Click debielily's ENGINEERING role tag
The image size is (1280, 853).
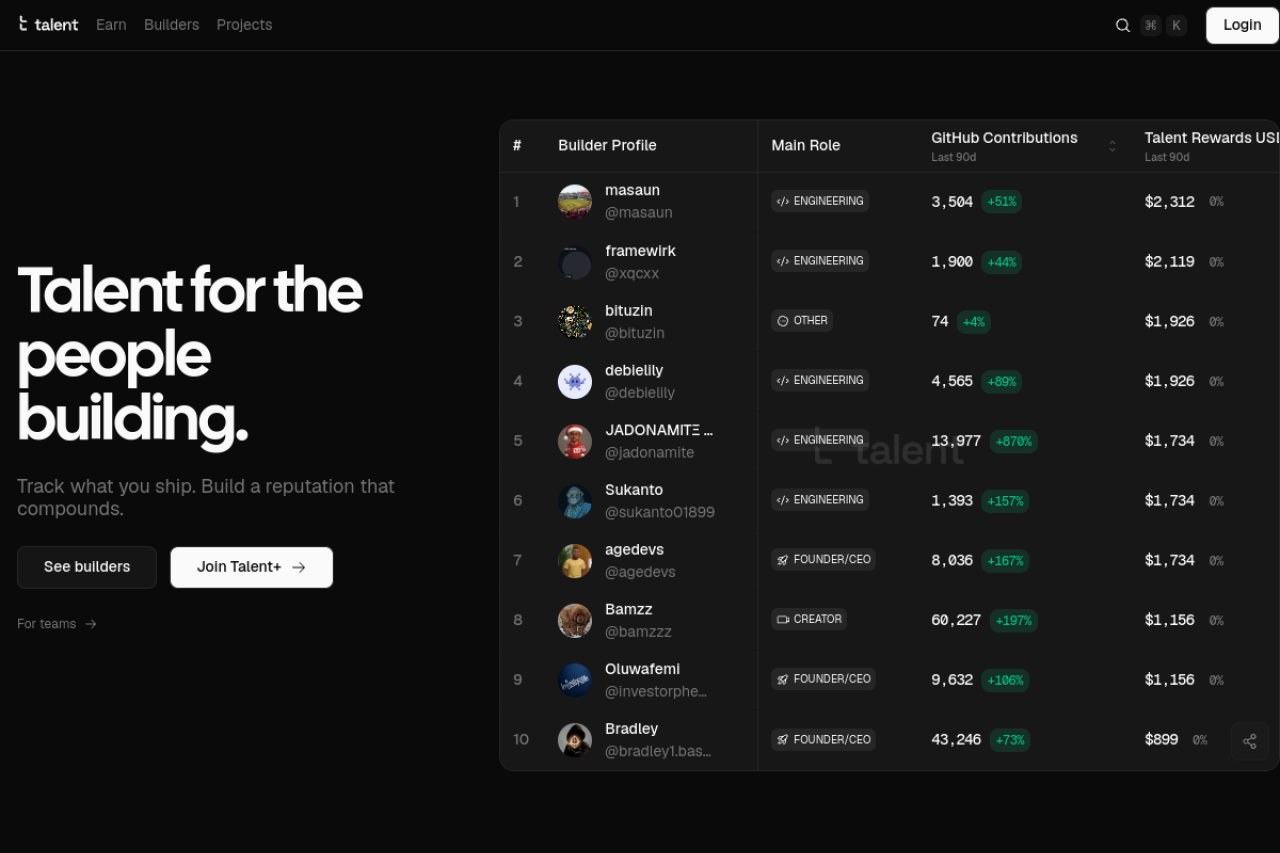(x=820, y=380)
